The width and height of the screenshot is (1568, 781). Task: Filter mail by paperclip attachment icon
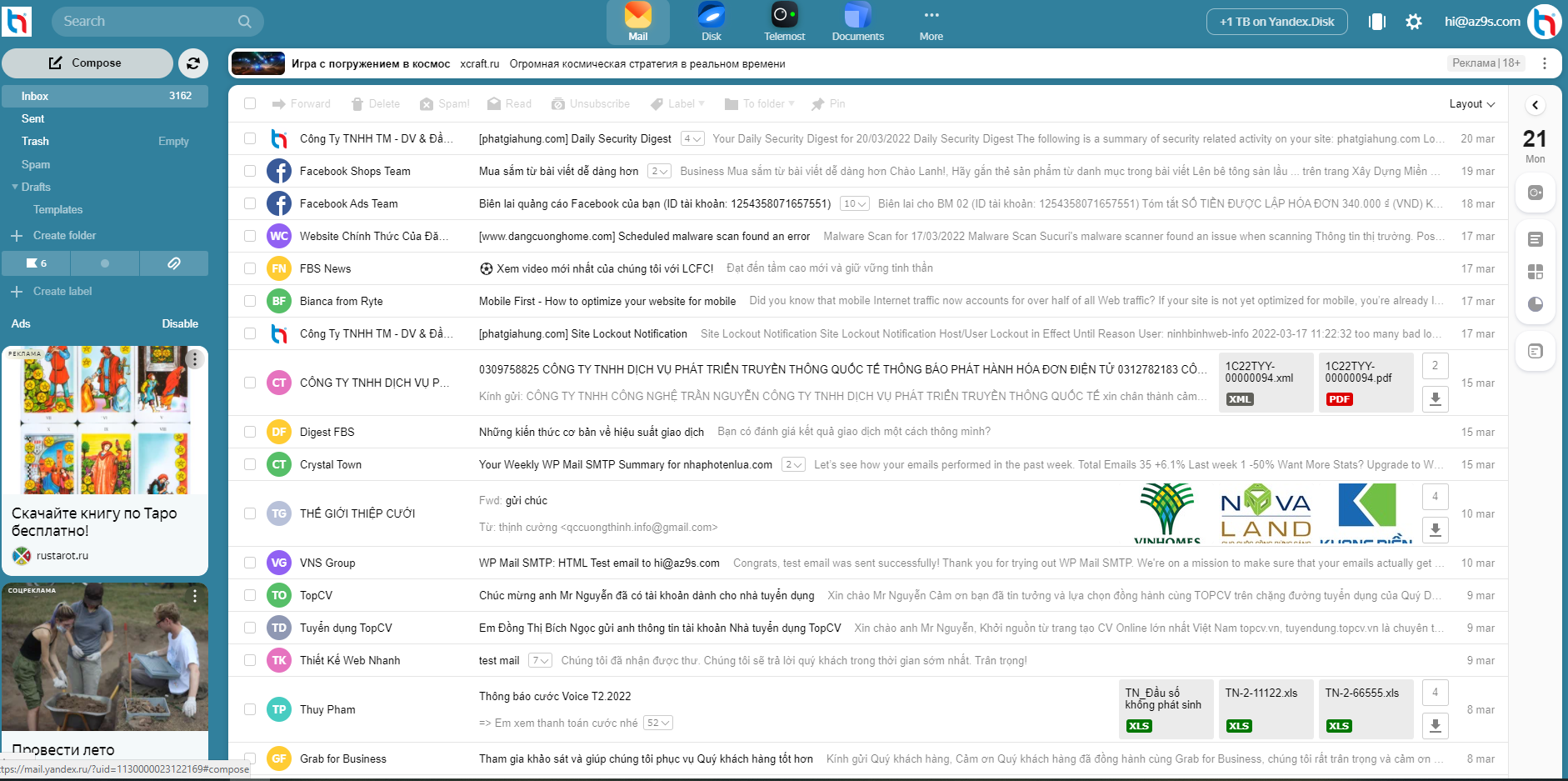click(173, 263)
